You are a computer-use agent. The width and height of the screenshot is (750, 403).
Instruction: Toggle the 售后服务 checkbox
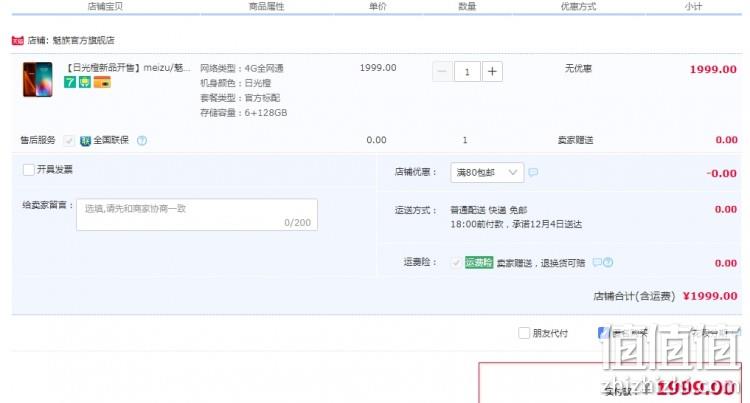pos(69,141)
